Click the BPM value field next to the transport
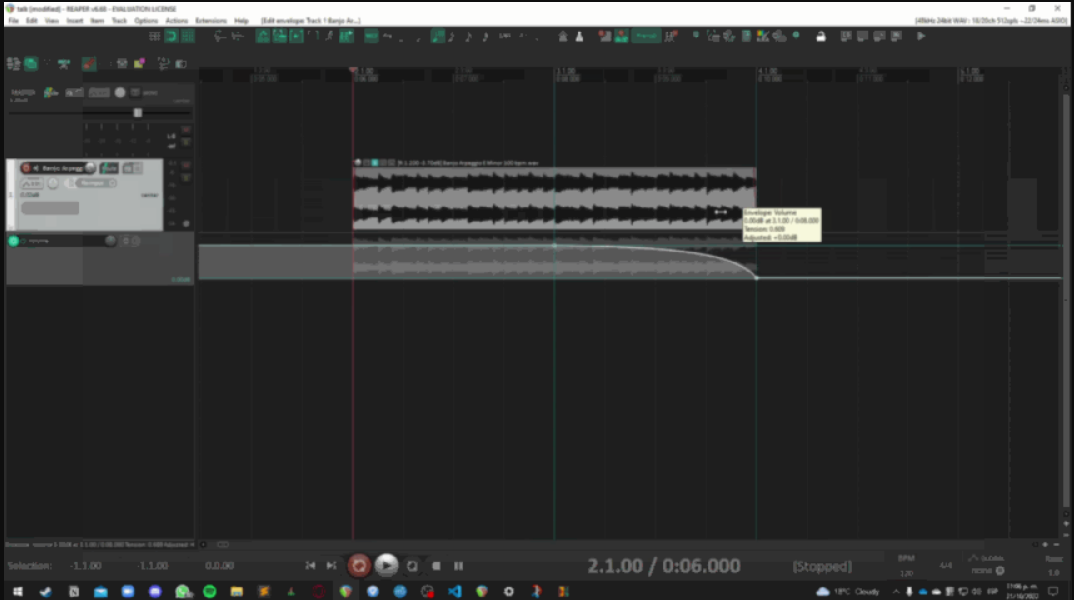This screenshot has width=1074, height=600. coord(906,572)
